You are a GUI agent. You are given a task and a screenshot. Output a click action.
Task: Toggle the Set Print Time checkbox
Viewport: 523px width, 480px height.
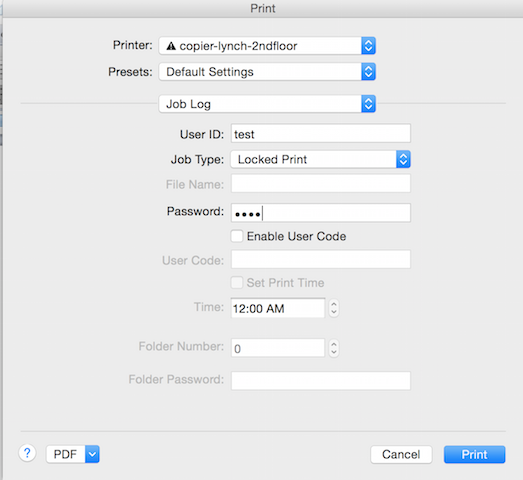[x=237, y=283]
